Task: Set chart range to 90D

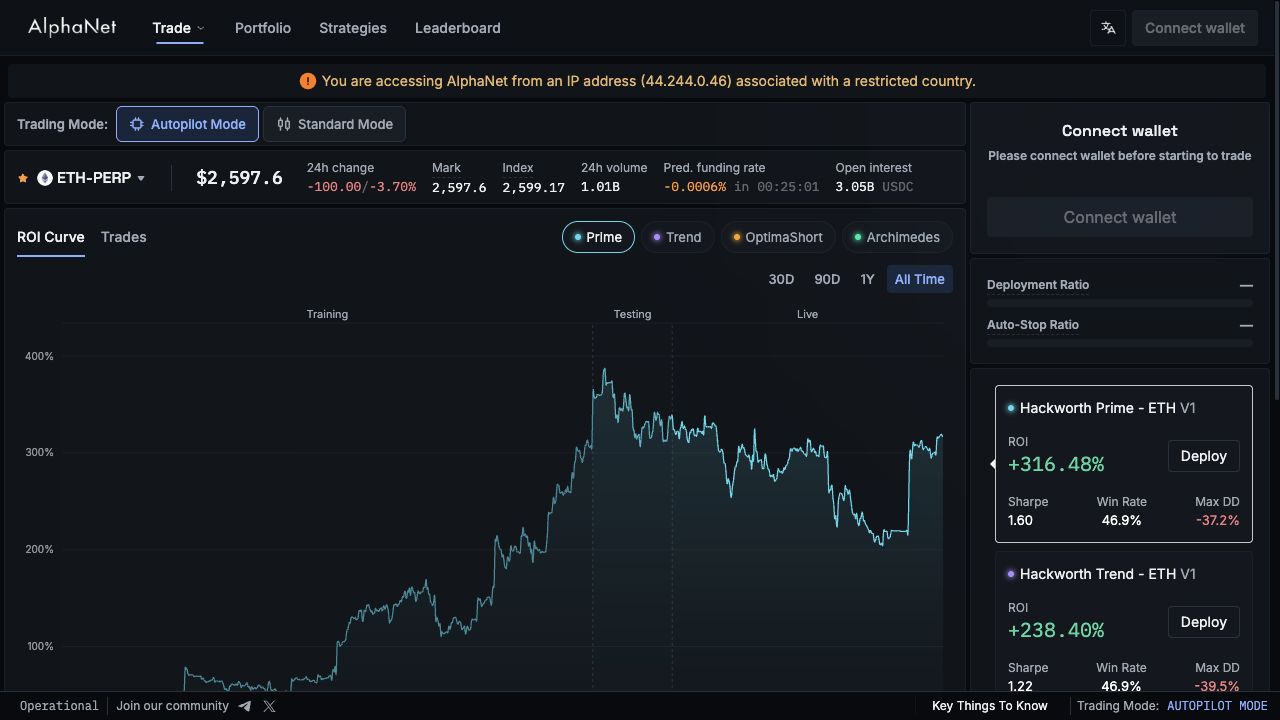Action: 827,279
